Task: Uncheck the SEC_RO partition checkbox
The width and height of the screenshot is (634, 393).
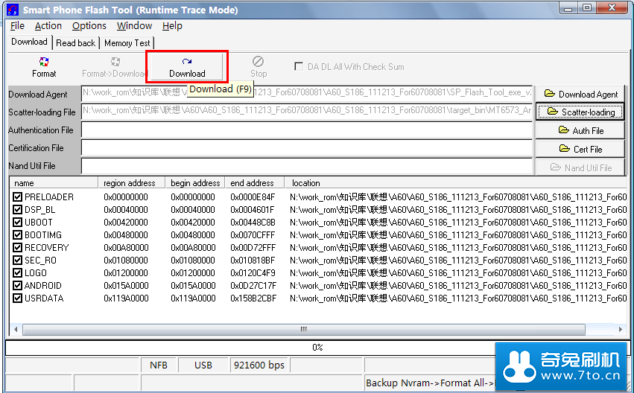Action: [17, 260]
